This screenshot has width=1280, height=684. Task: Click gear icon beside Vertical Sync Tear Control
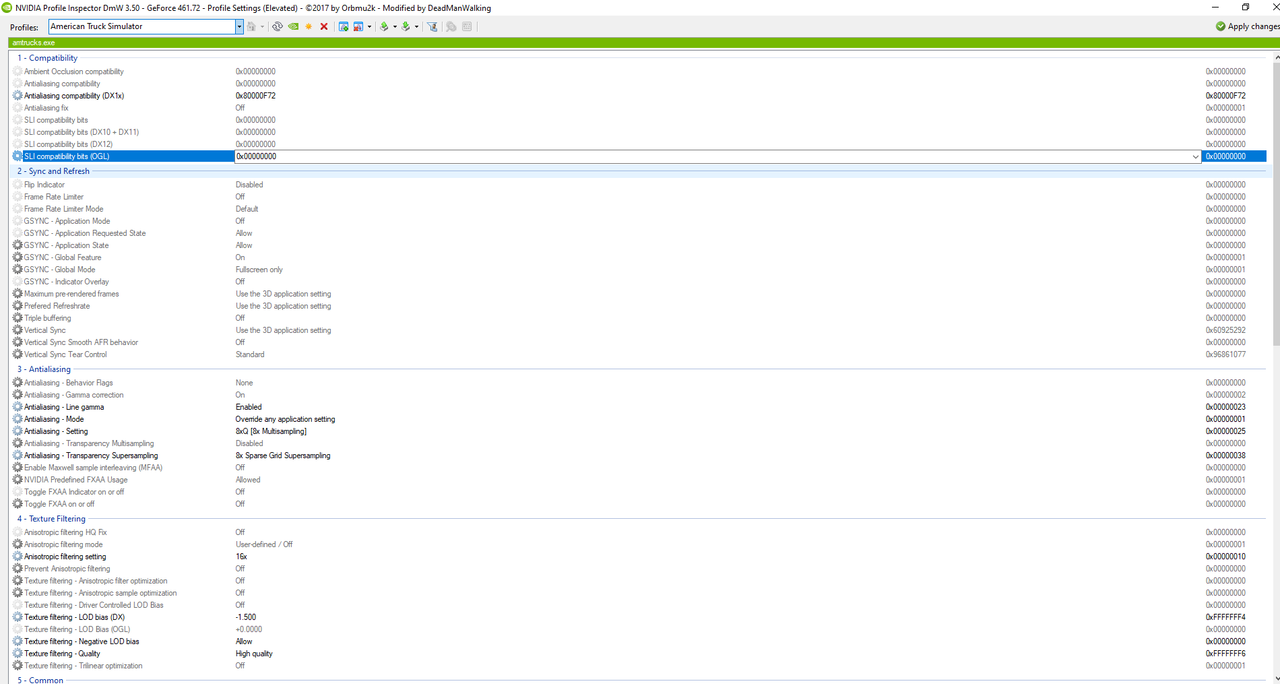click(x=17, y=354)
